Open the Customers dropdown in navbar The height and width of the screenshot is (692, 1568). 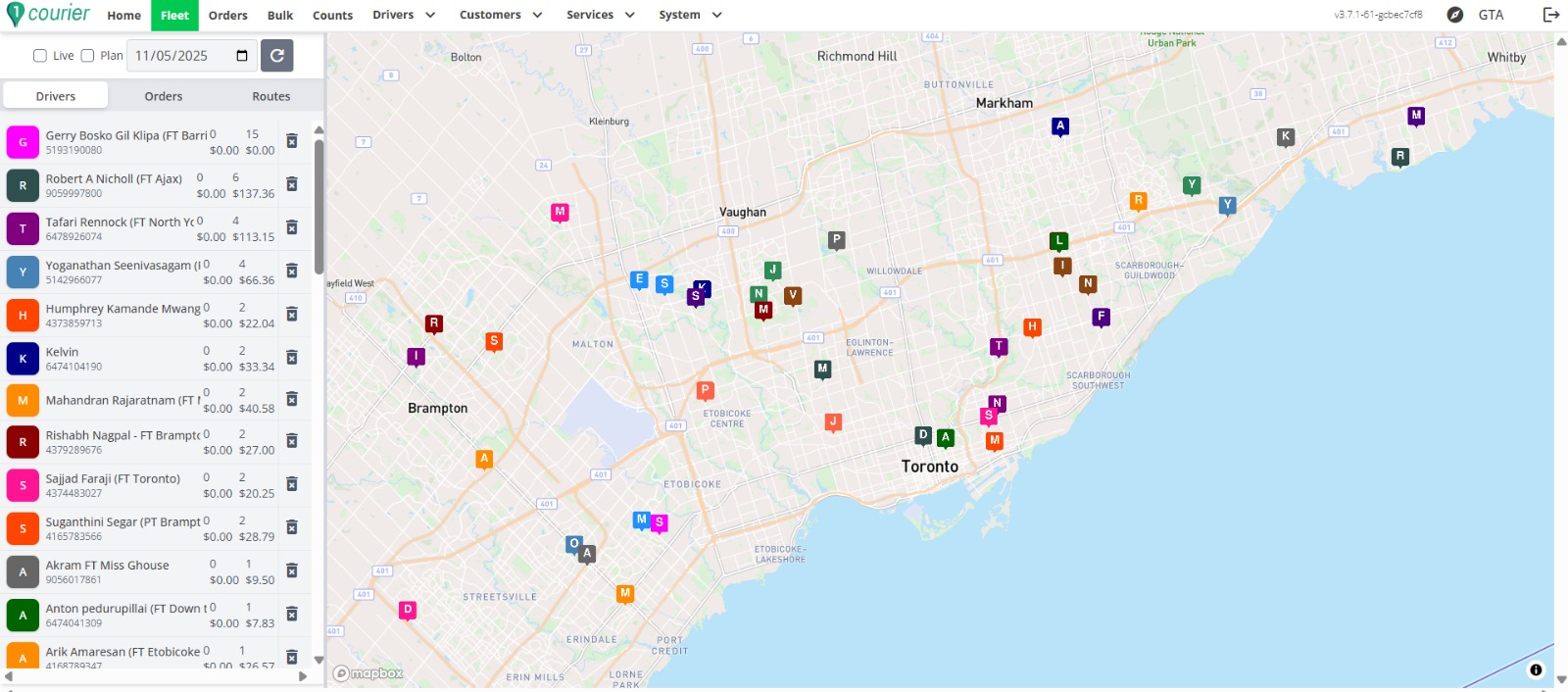click(500, 15)
